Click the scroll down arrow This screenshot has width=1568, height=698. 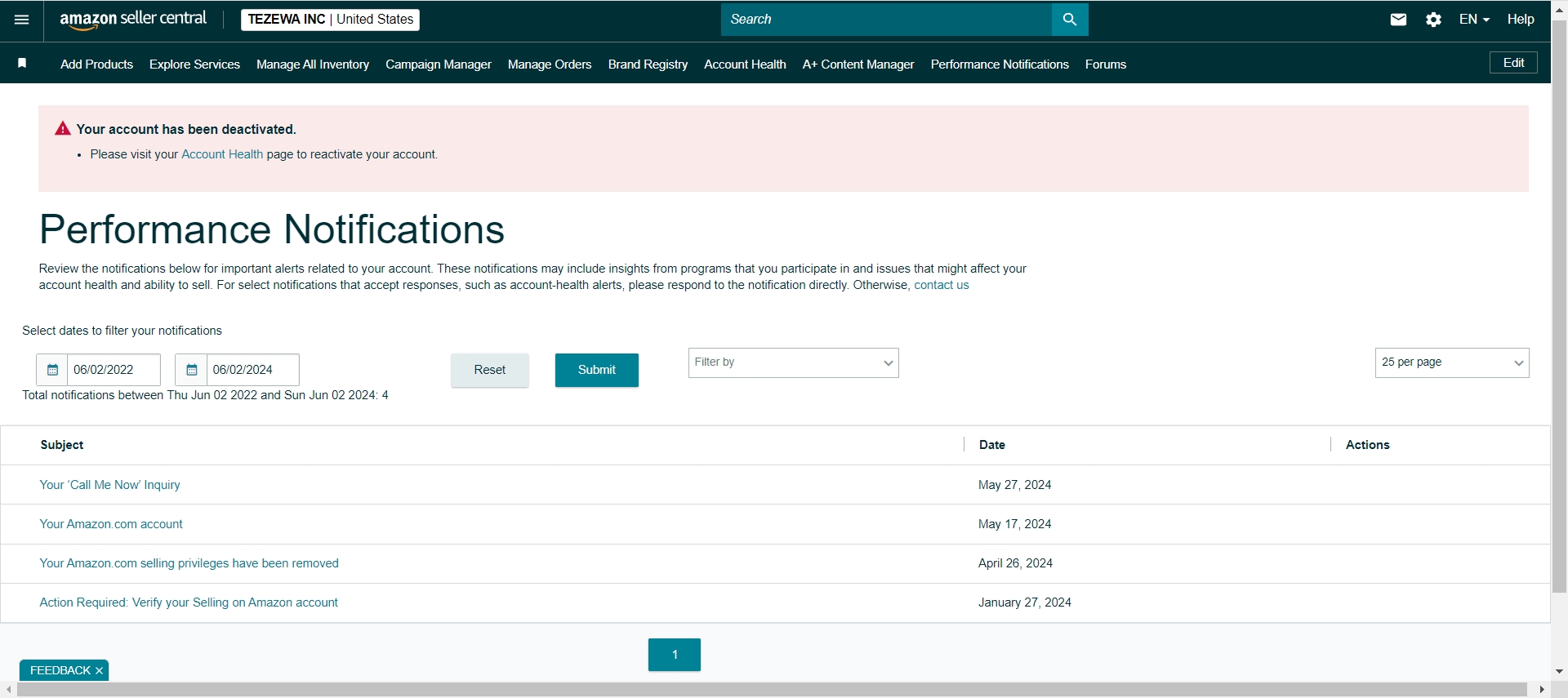click(x=1559, y=672)
